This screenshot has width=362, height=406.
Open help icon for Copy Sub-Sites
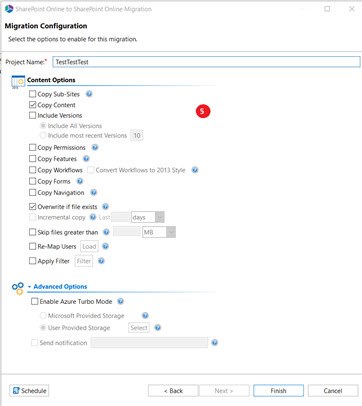tap(89, 94)
